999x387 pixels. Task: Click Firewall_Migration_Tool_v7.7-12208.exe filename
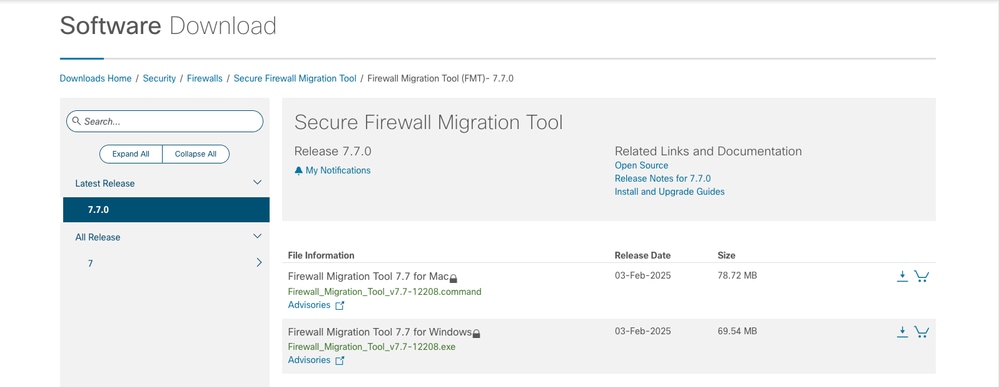click(x=371, y=347)
